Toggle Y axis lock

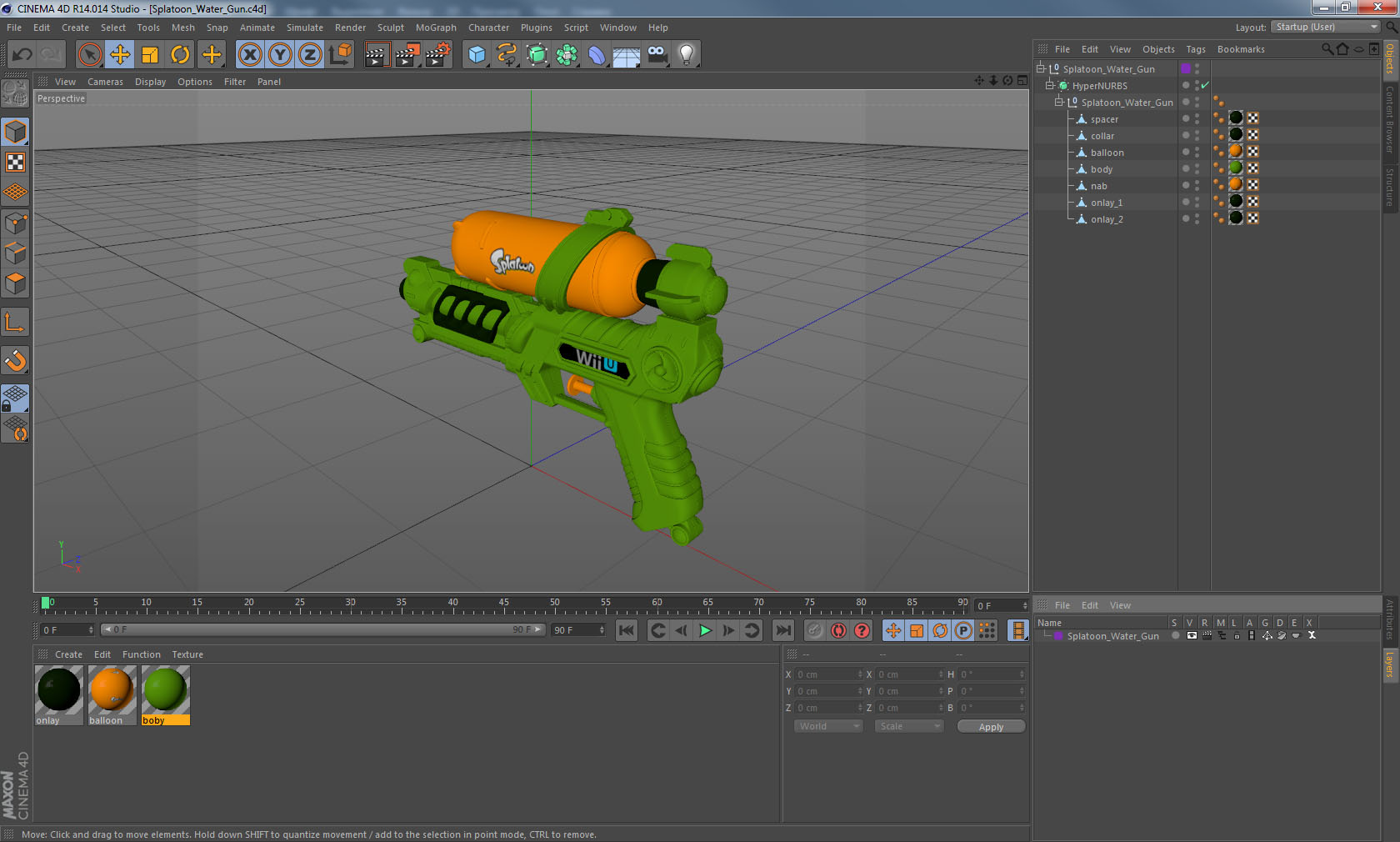click(280, 55)
